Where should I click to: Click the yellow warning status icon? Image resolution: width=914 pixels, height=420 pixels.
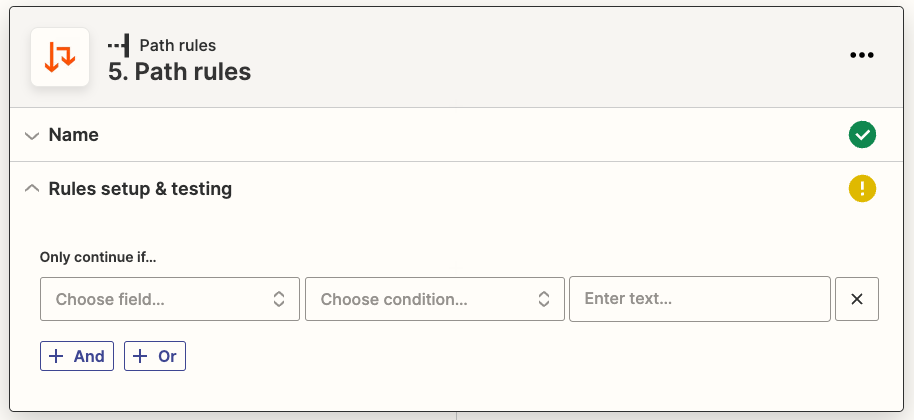[x=862, y=188]
